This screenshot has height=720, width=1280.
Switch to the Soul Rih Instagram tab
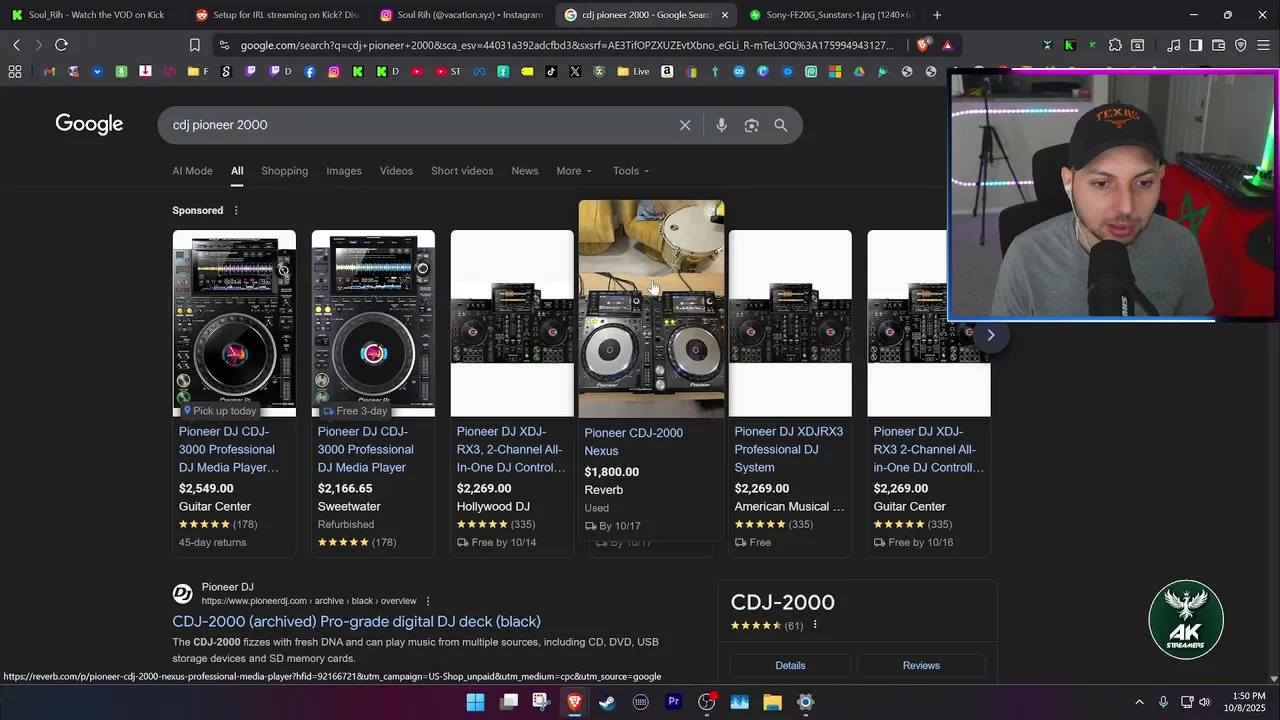point(460,15)
